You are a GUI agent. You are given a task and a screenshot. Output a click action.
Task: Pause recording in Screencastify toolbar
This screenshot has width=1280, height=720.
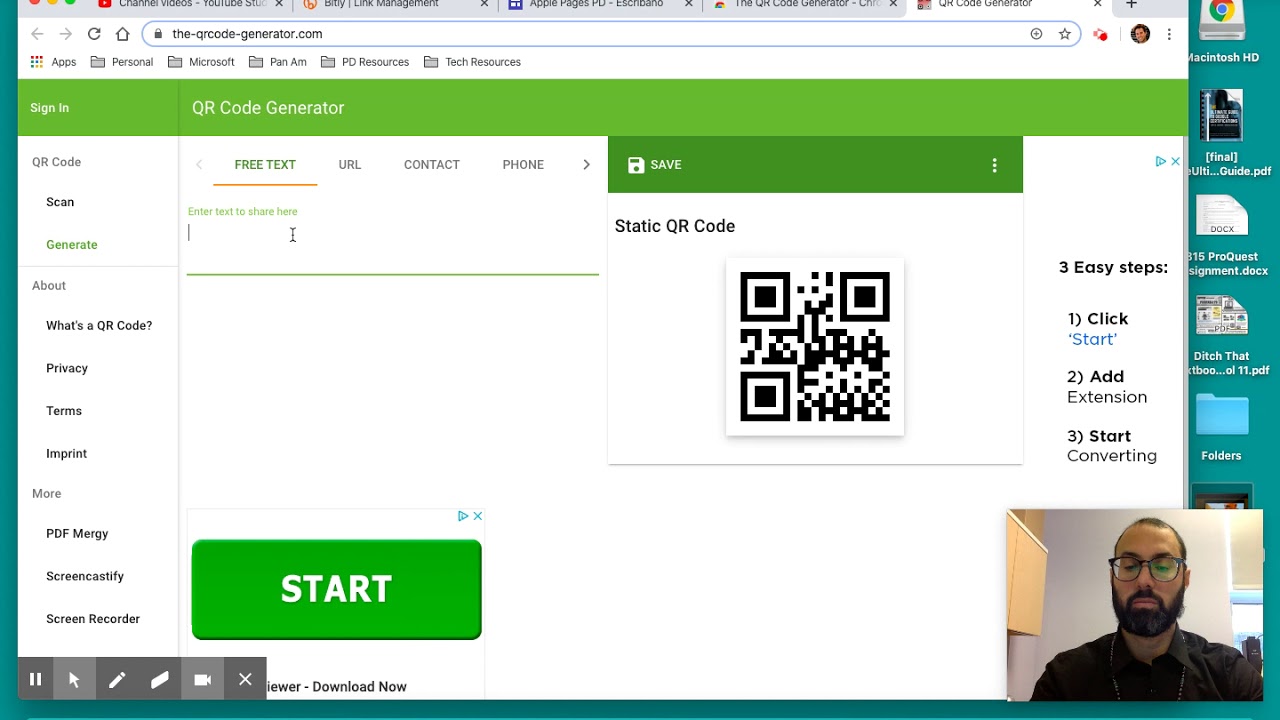(x=35, y=680)
